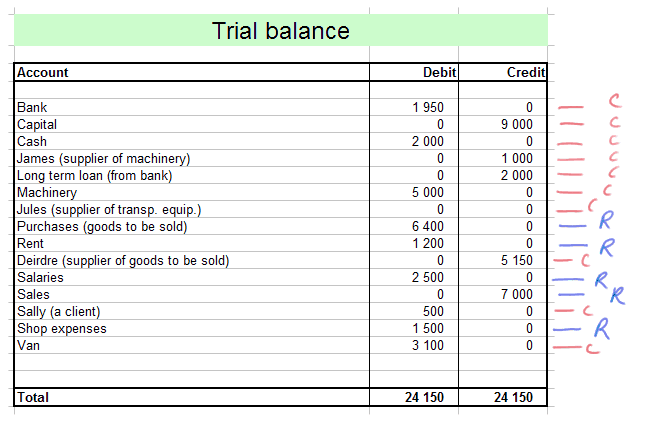Viewport: 651px width, 423px height.
Task: Select Deirdre (supplier of goods) cell
Action: click(192, 260)
